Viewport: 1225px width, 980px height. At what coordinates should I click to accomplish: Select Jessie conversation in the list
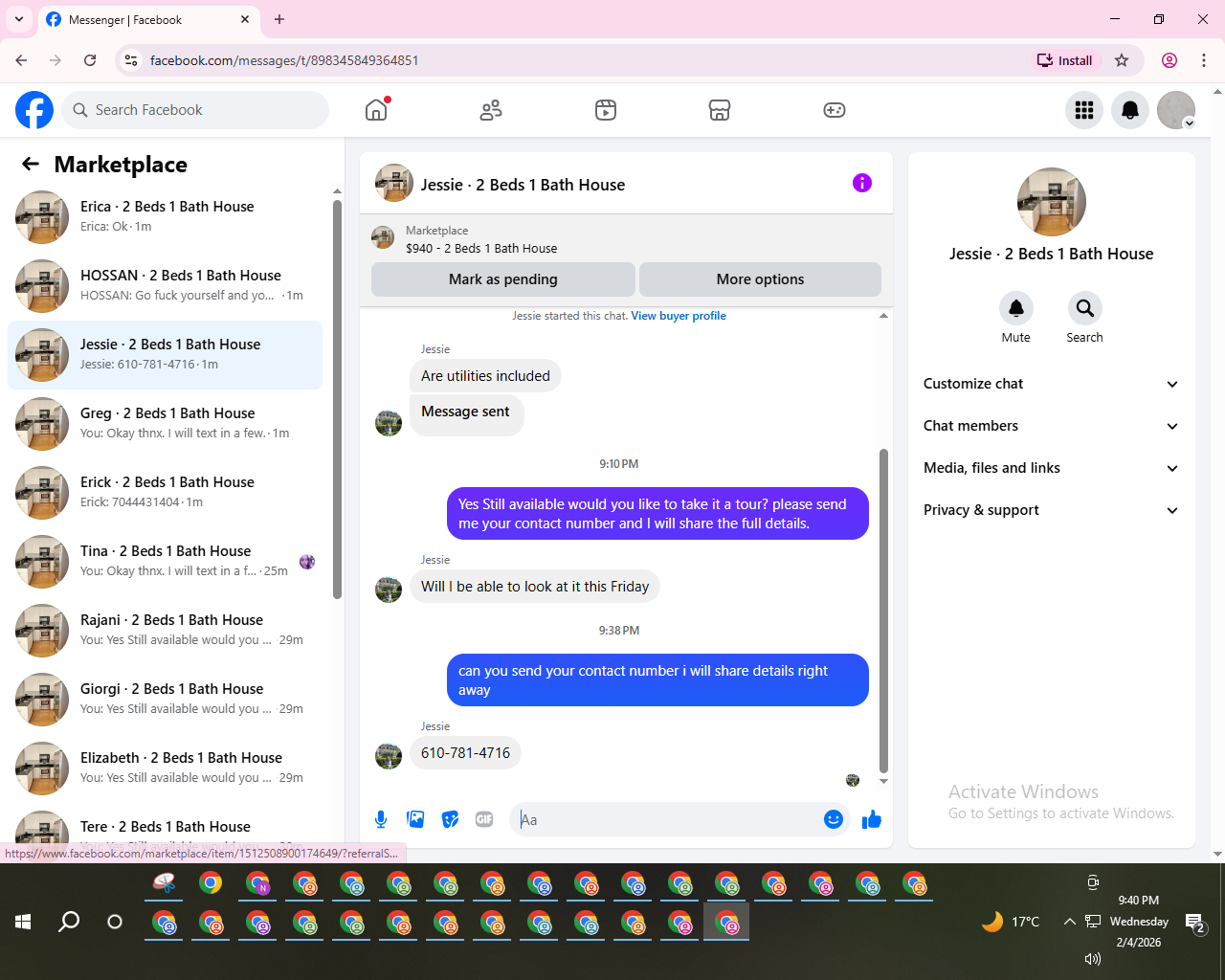point(165,355)
